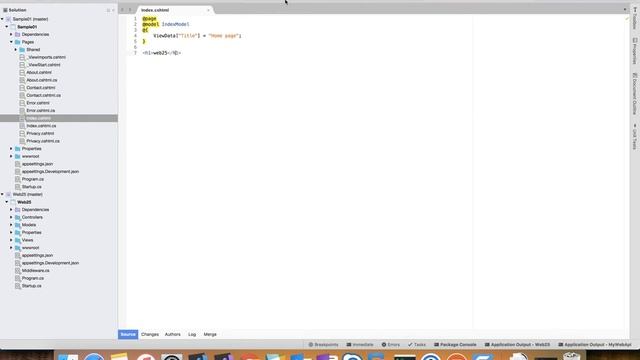Expand the Models folder arrow
Viewport: 640px width, 360px height.
click(11, 225)
